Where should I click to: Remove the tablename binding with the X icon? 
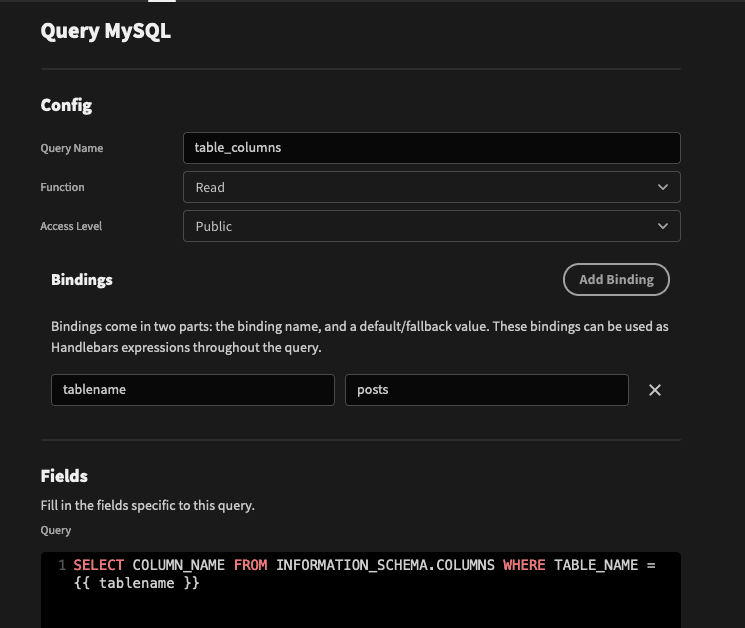[655, 390]
